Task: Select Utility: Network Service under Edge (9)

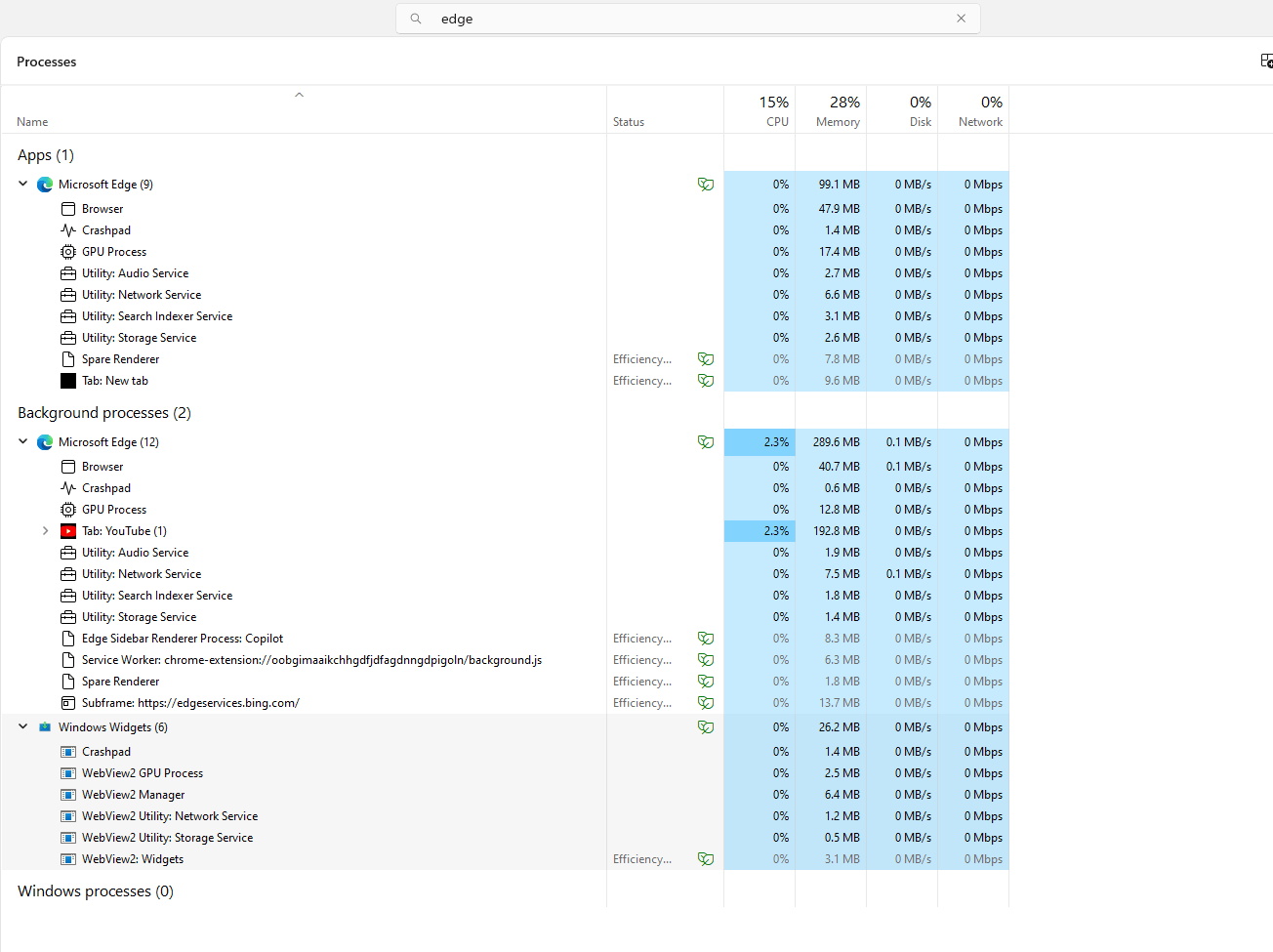Action: 505,295
